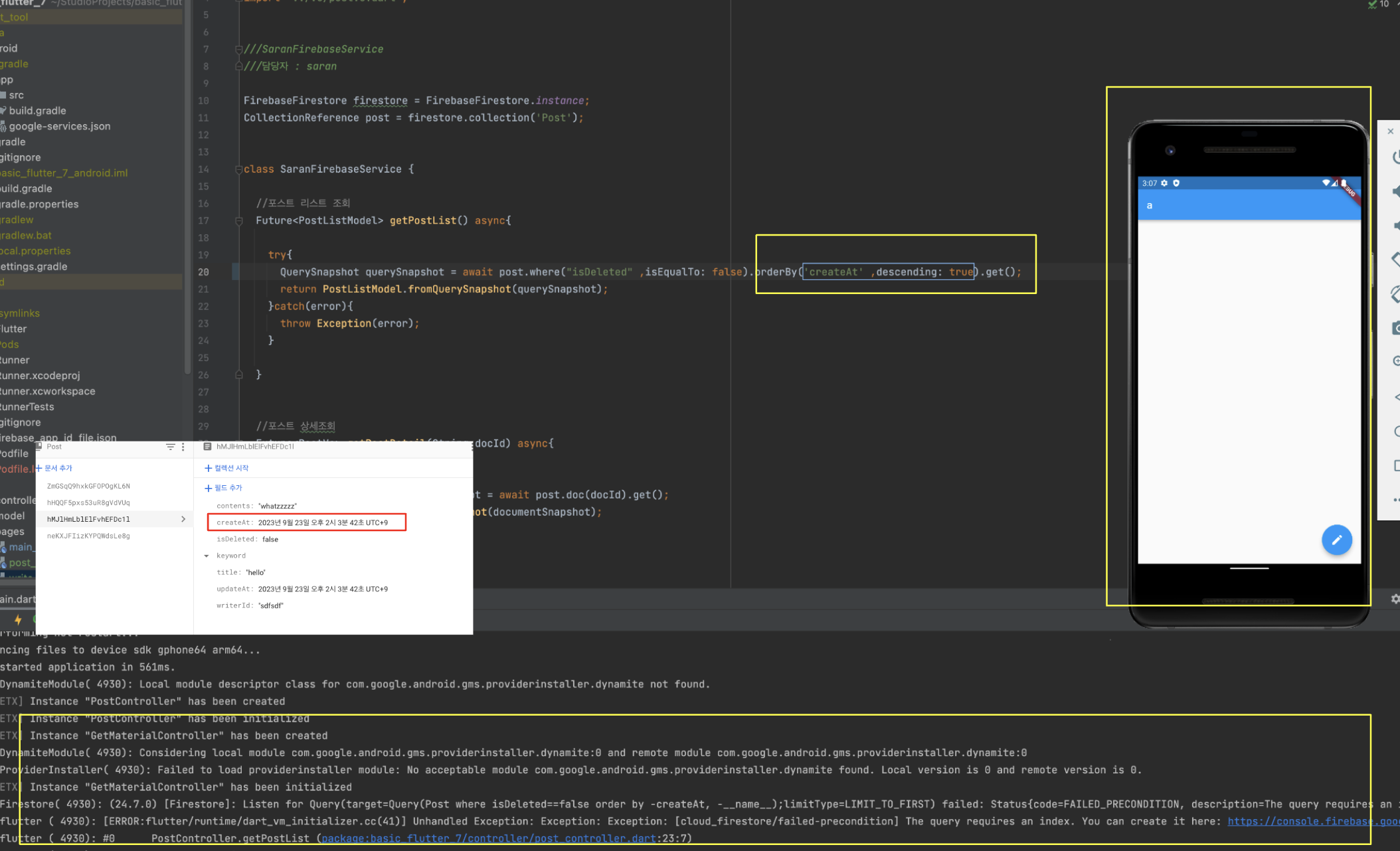The width and height of the screenshot is (1400, 851).
Task: Click chevron on selected hMJlHmLblElFvhEFDc1l document
Action: [183, 519]
